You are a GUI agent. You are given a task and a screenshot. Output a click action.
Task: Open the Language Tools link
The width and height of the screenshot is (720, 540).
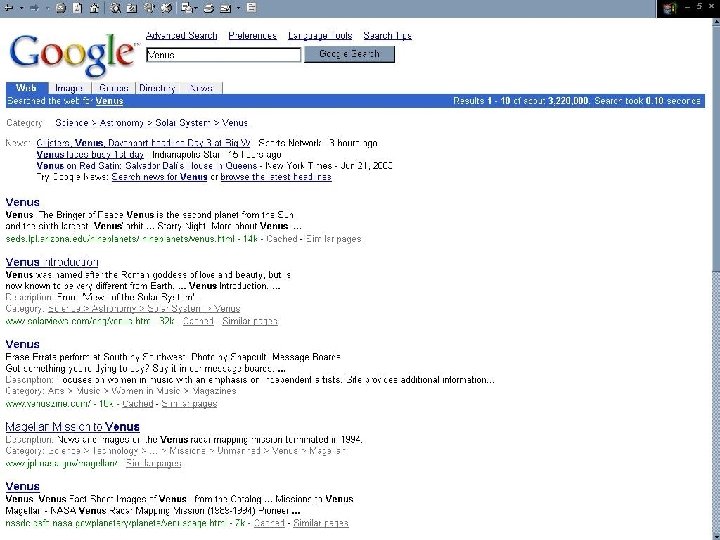click(320, 35)
